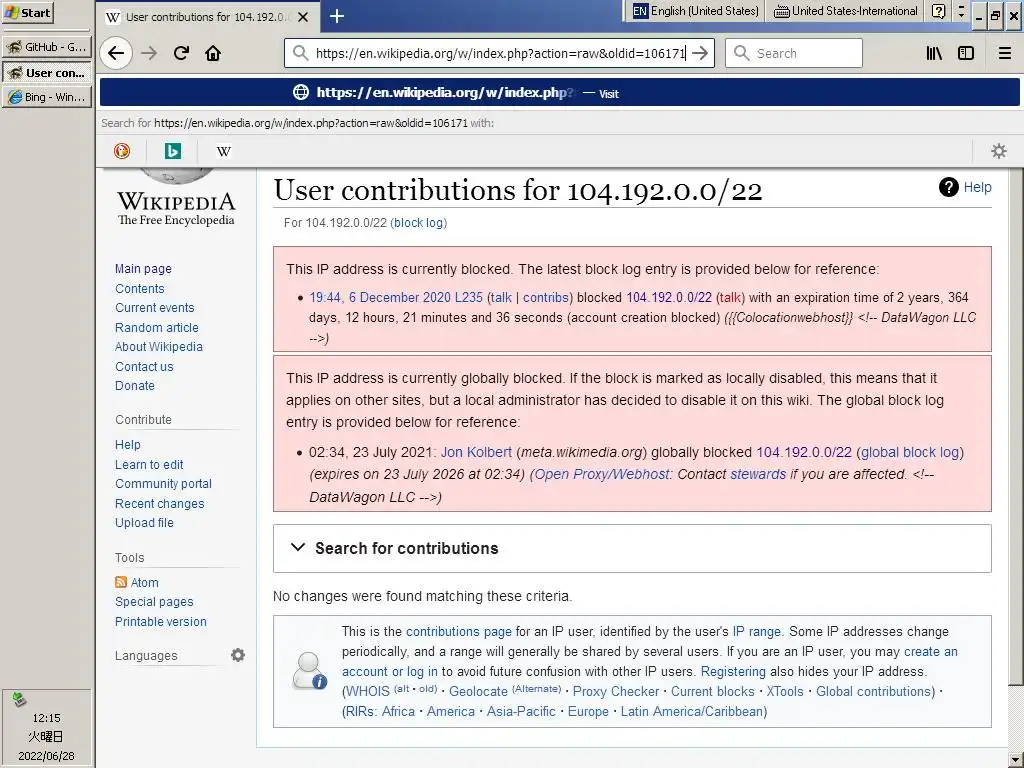Go back with the browser back arrow
1024x768 pixels.
pos(116,53)
